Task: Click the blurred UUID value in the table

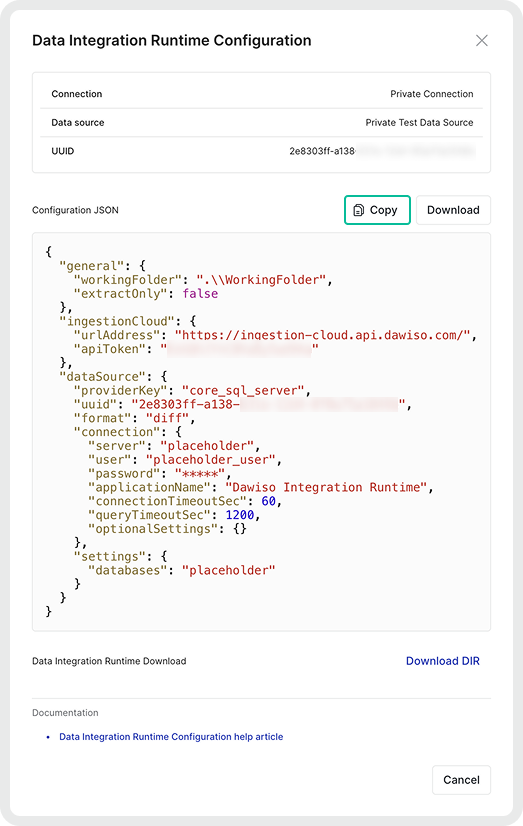Action: click(x=382, y=151)
